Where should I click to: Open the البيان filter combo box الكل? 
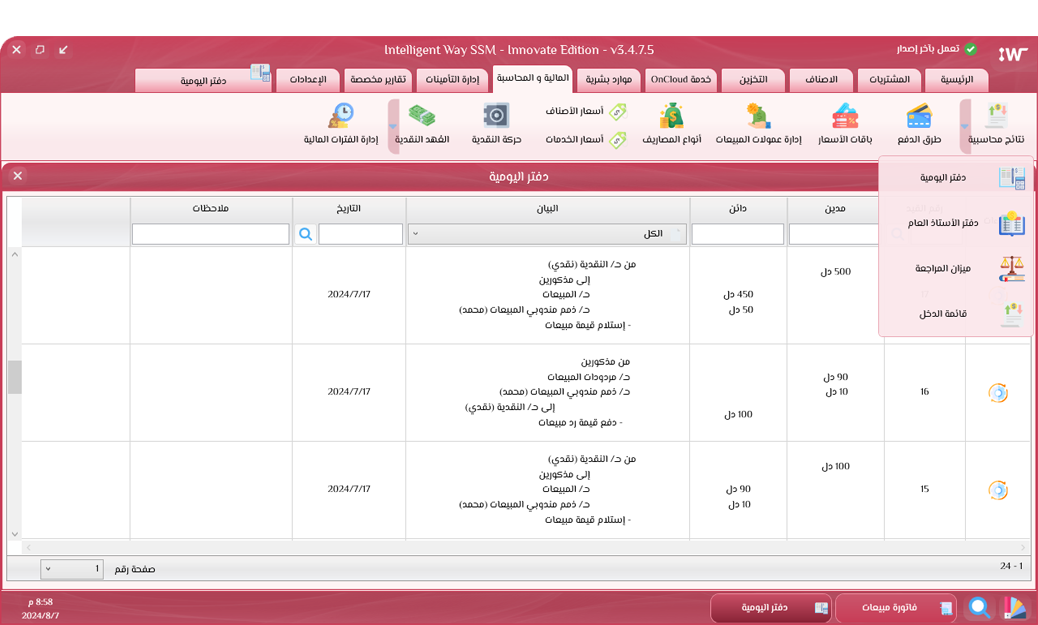pyautogui.click(x=547, y=234)
